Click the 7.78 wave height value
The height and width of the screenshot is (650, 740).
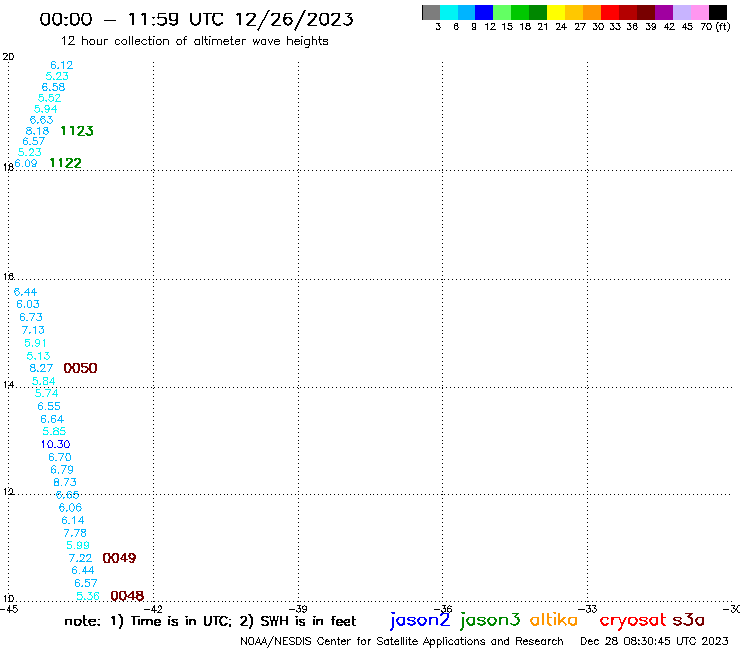75,533
